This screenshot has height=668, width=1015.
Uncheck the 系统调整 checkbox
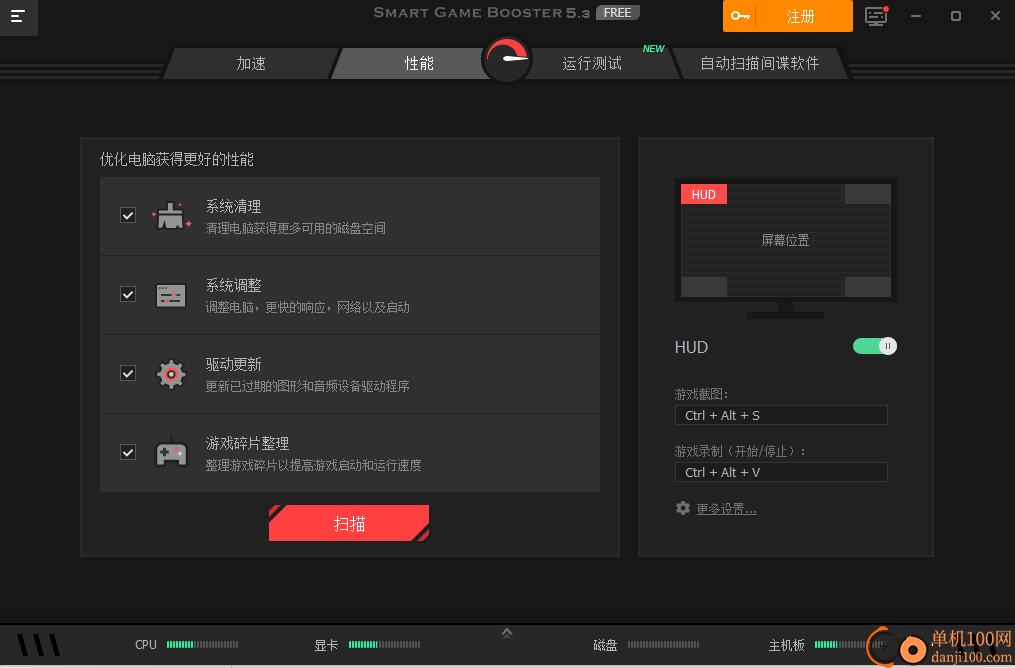[128, 295]
